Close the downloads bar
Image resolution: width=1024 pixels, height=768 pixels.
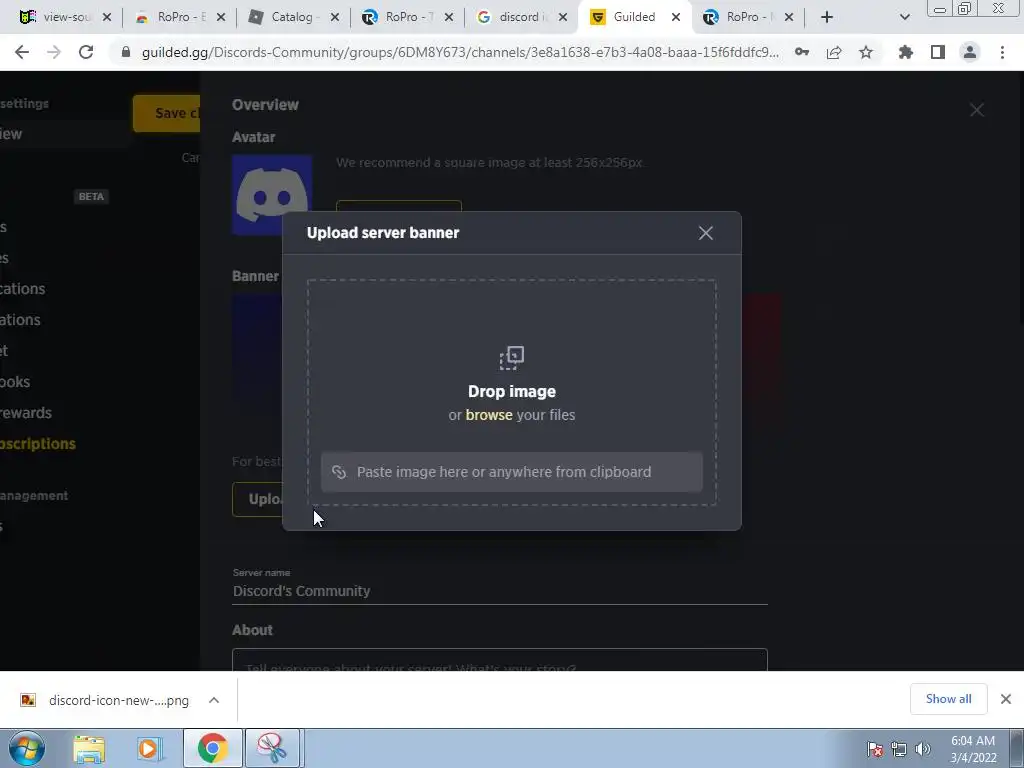[x=1006, y=699]
